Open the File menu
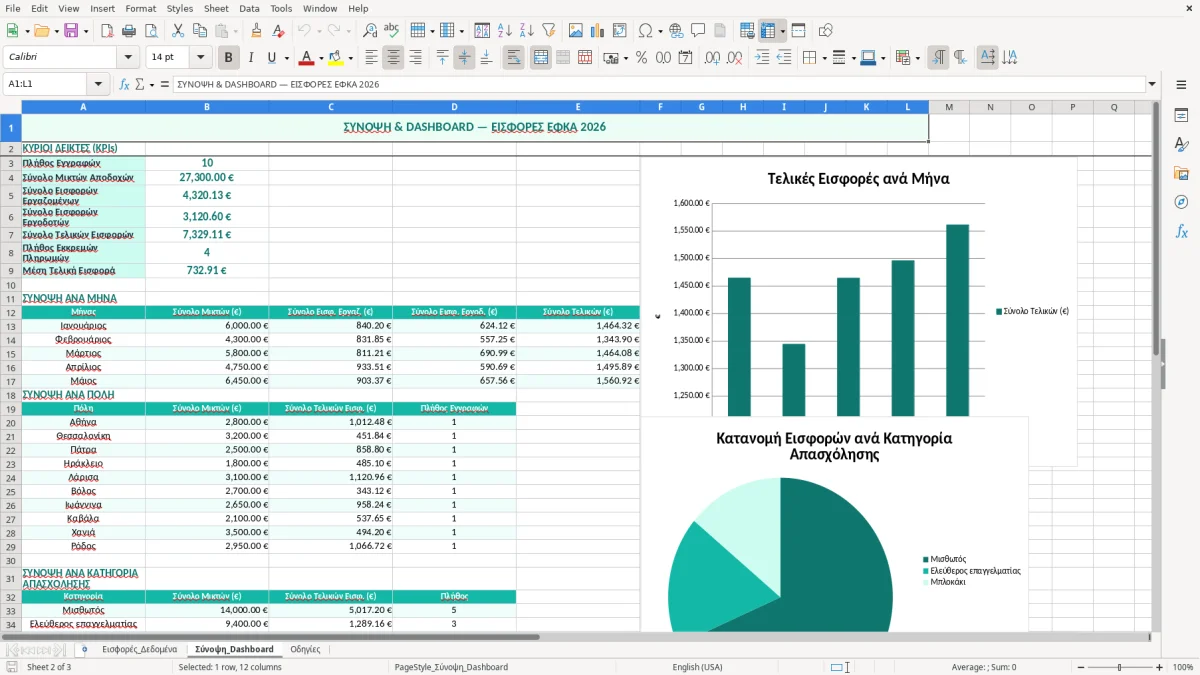Screen dimensions: 1200x675 point(12,8)
